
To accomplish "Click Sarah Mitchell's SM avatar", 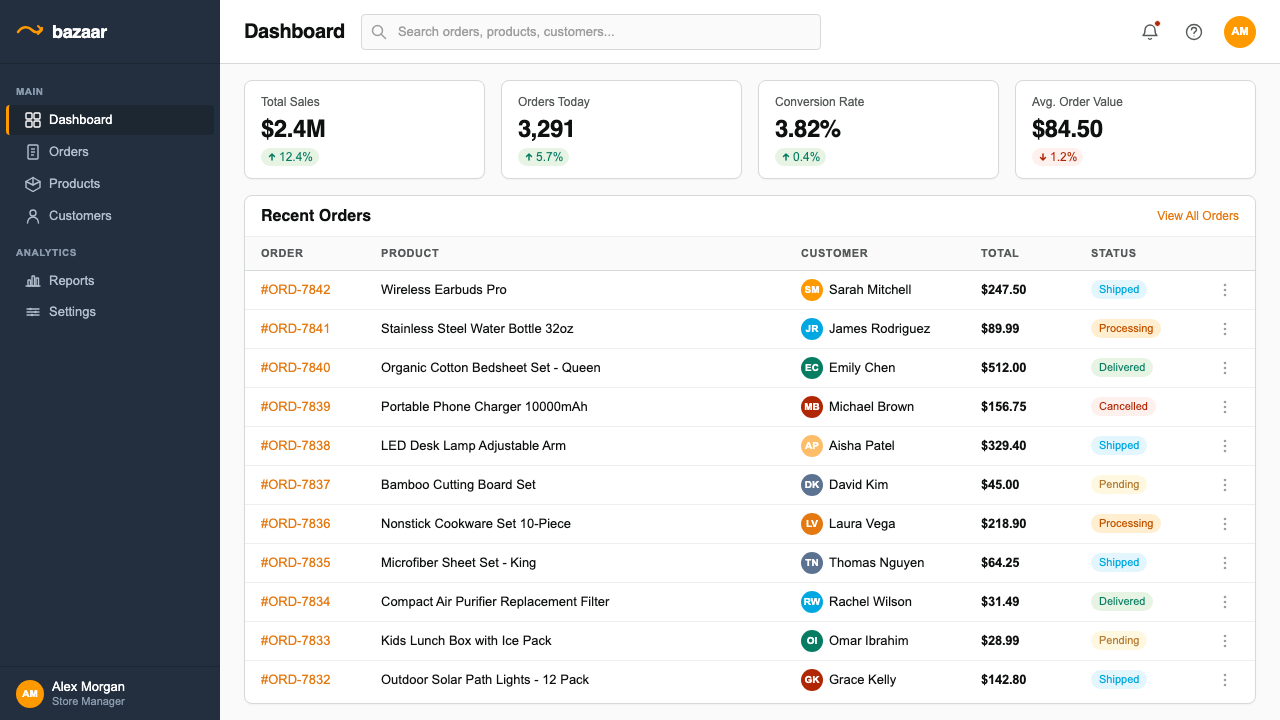I will point(812,290).
